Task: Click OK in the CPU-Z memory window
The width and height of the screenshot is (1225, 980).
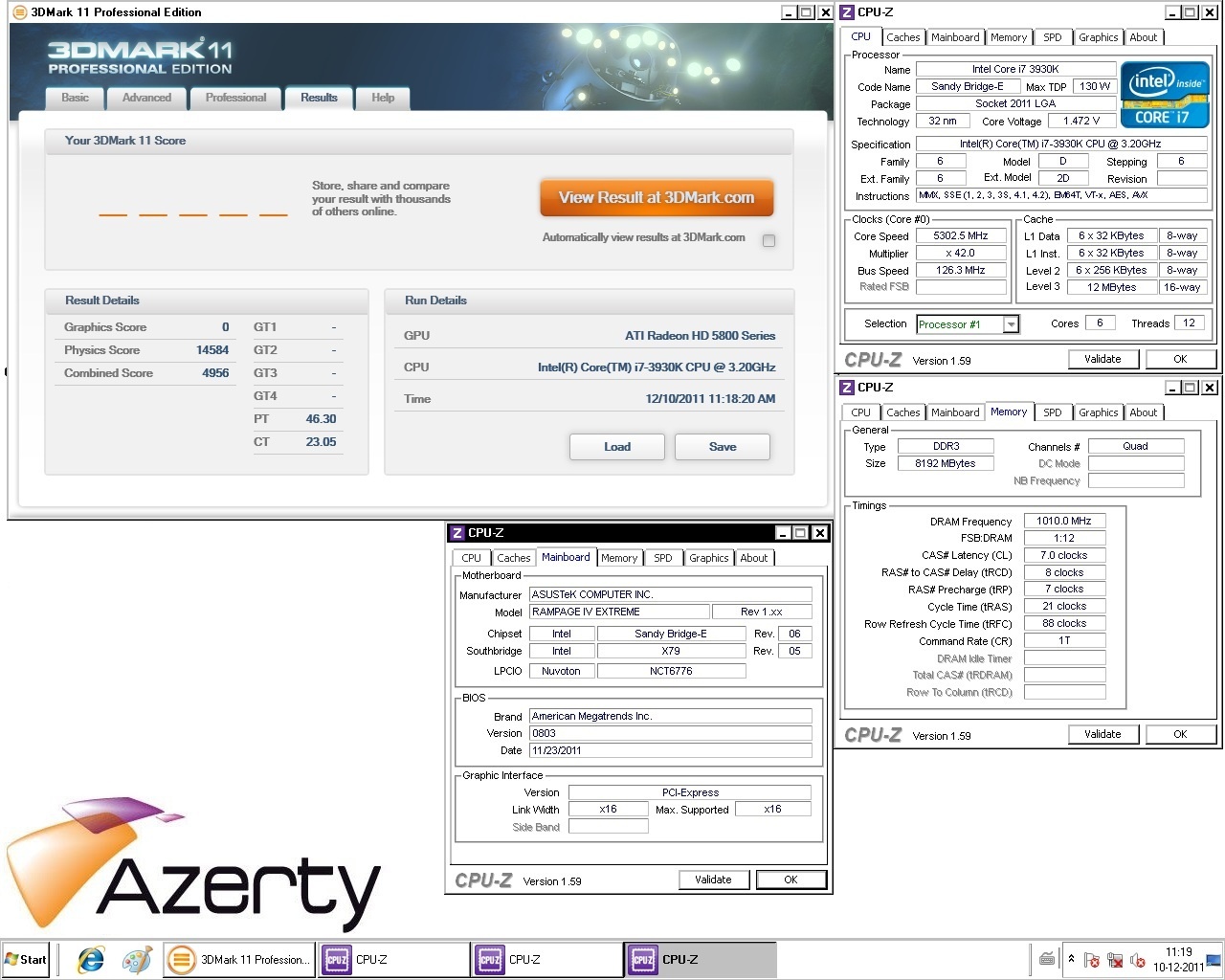Action: (x=1180, y=734)
